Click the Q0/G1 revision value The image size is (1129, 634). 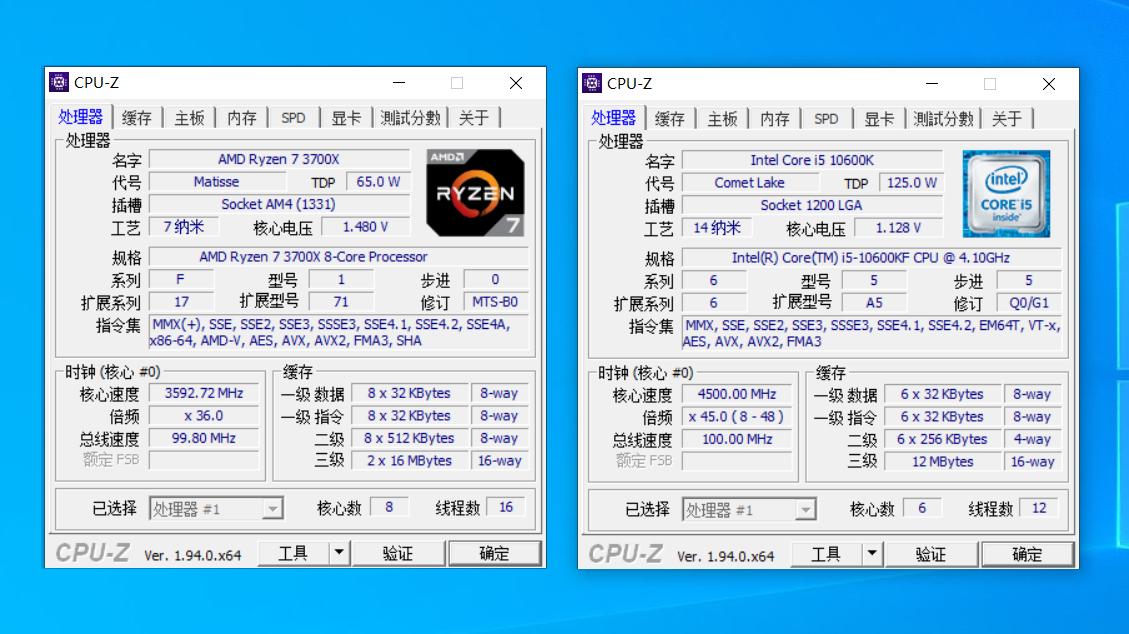point(1028,302)
